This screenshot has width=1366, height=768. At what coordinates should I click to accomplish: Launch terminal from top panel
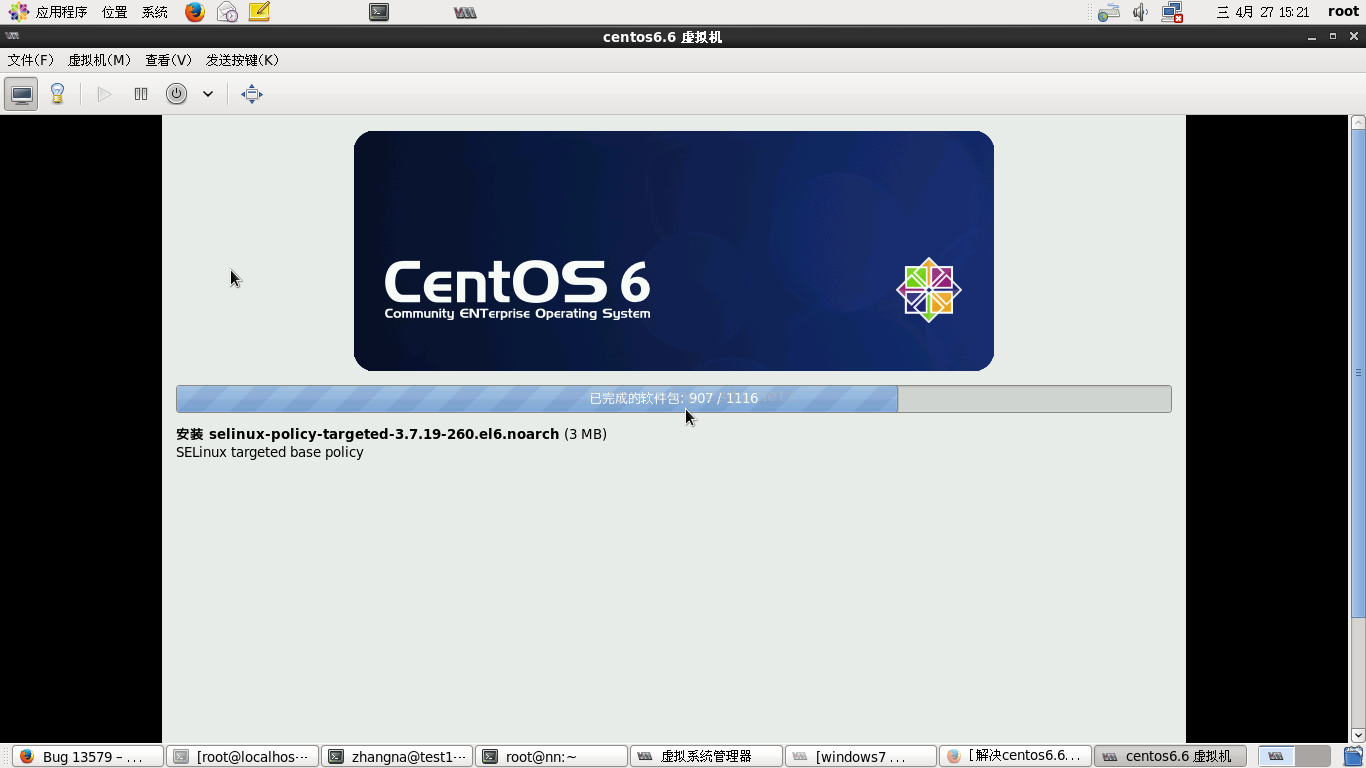[x=378, y=12]
